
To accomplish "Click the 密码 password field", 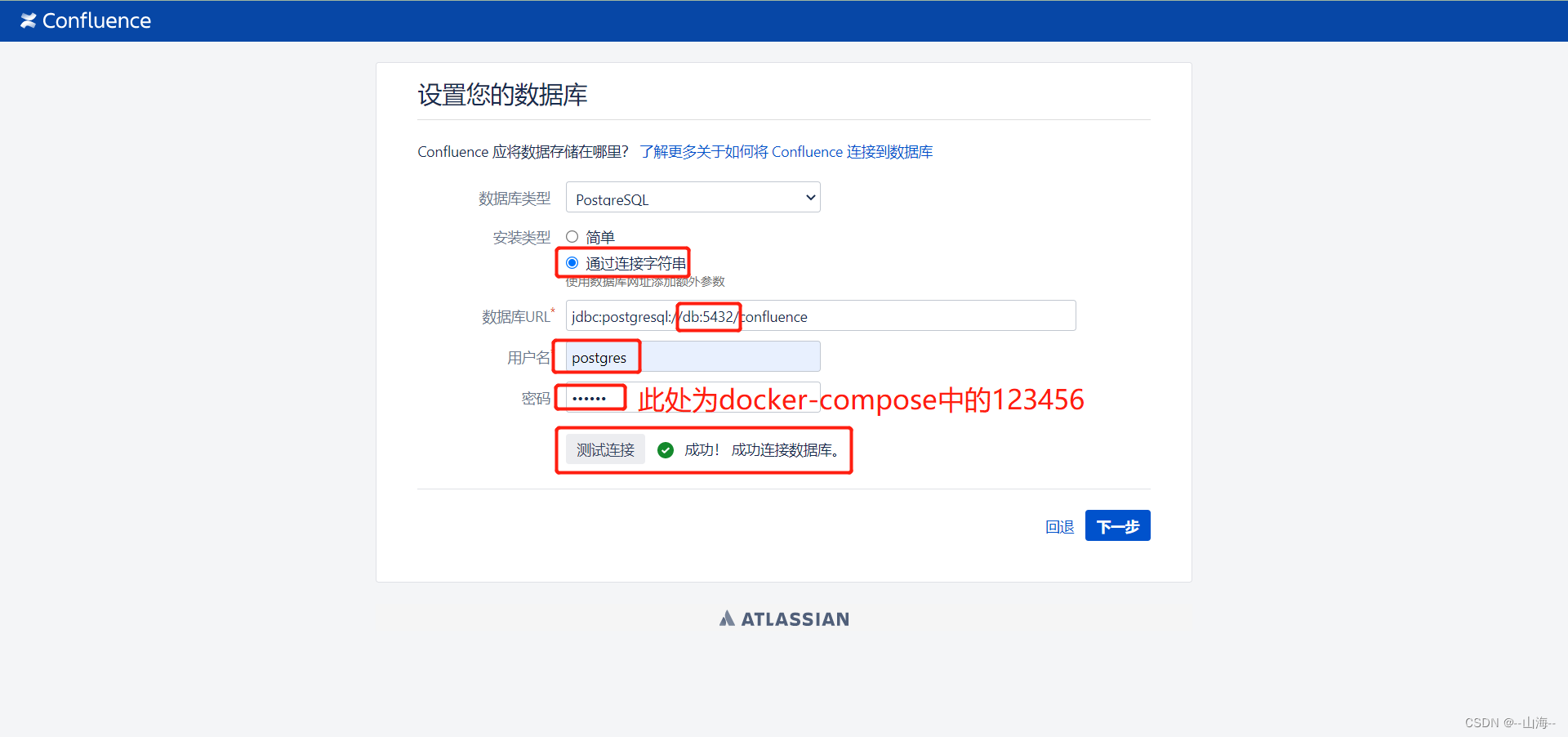I will click(x=693, y=397).
